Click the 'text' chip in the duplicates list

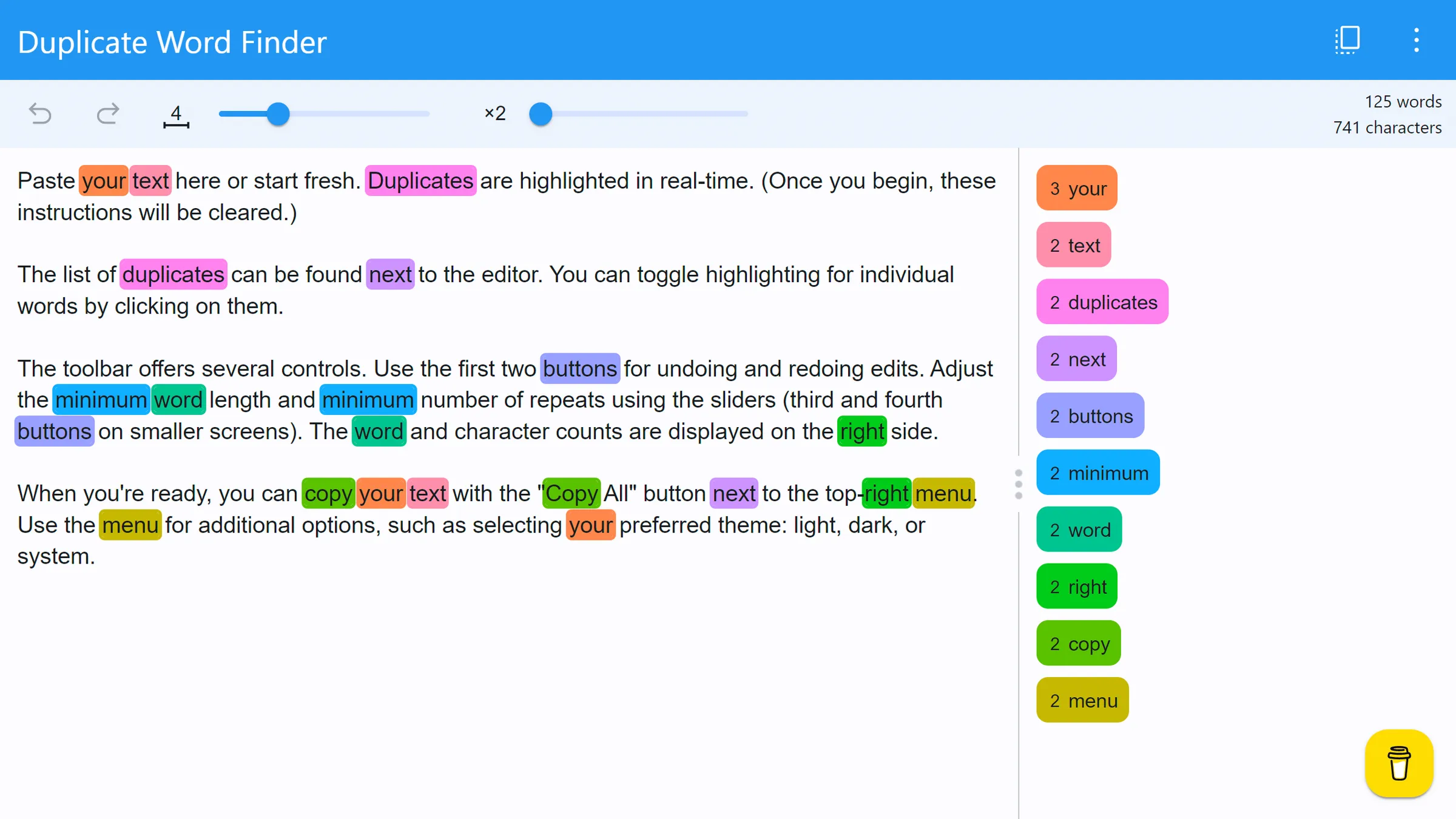coord(1073,245)
